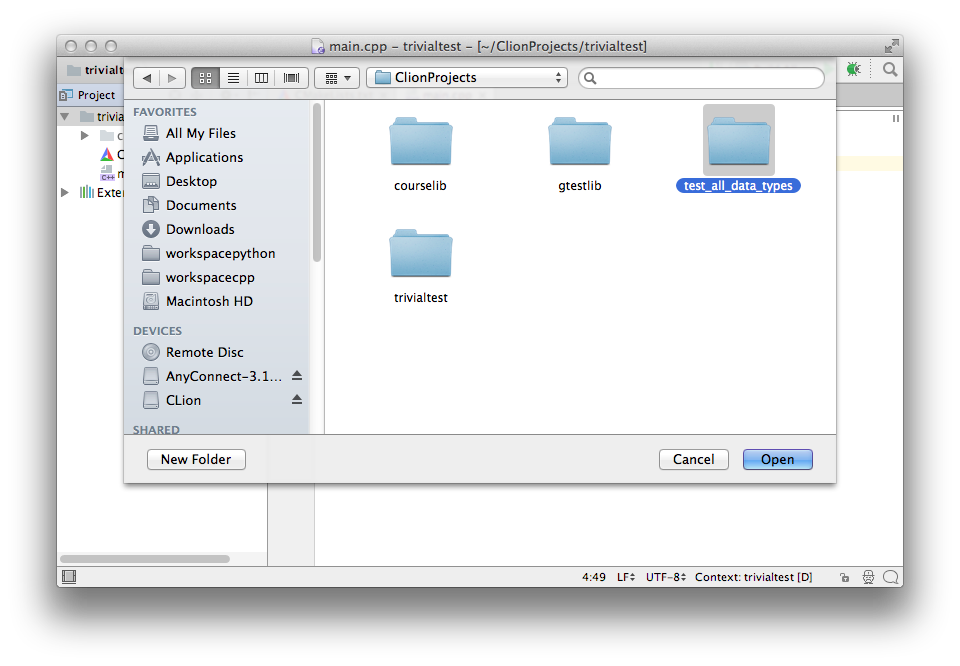This screenshot has width=960, height=666.
Task: Open the ClionProjects location dropdown
Action: point(466,77)
